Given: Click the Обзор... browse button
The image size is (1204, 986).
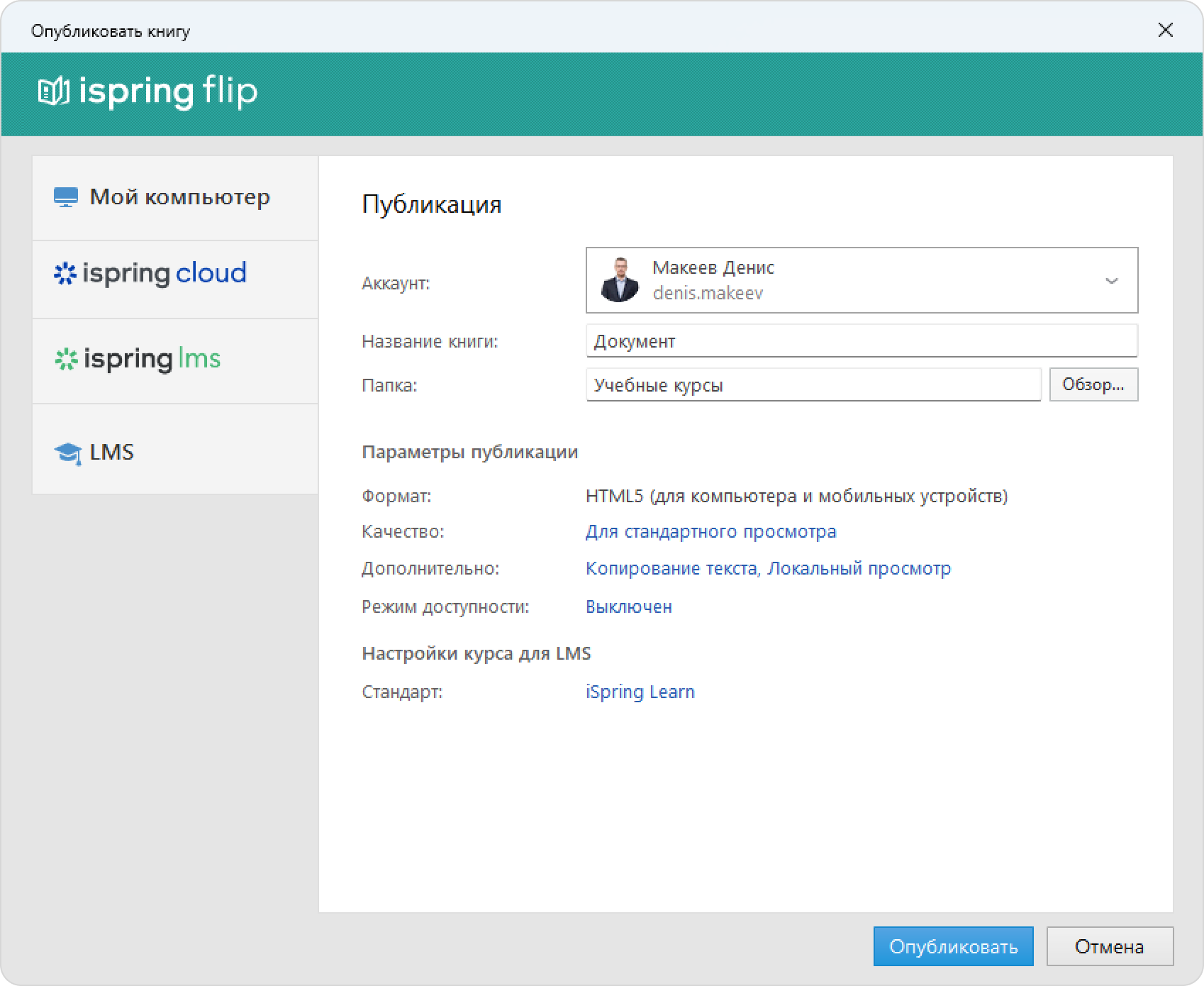Looking at the screenshot, I should click(1093, 384).
